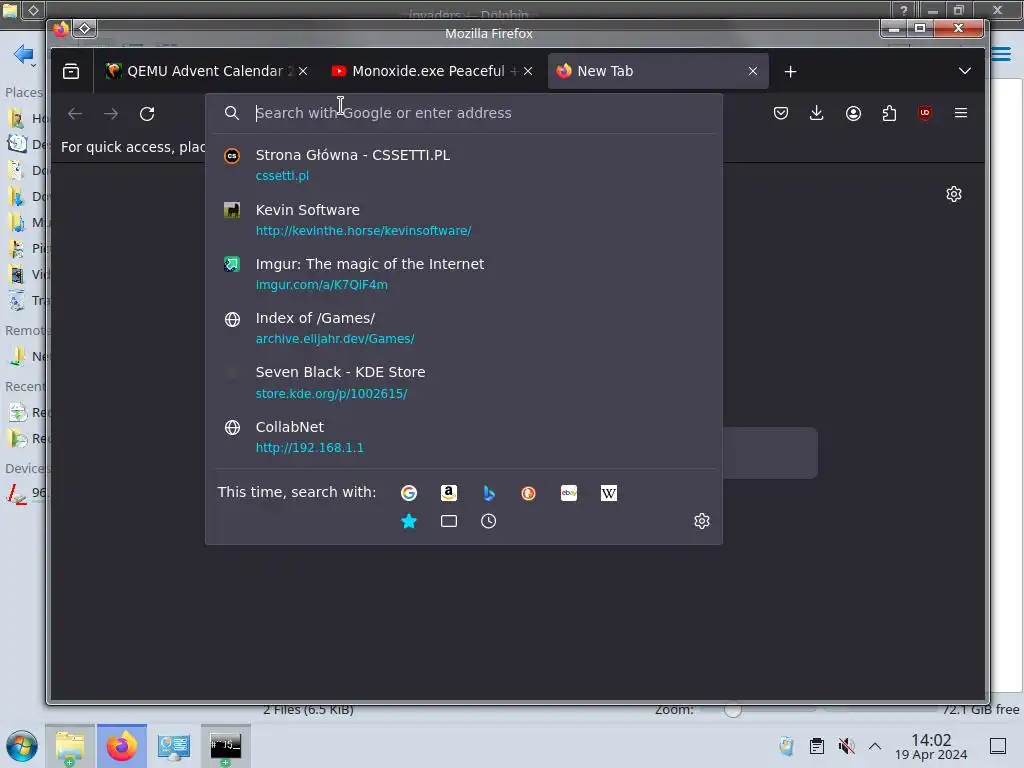Image resolution: width=1024 pixels, height=768 pixels.
Task: Open search settings gear in dropdown
Action: pos(702,521)
